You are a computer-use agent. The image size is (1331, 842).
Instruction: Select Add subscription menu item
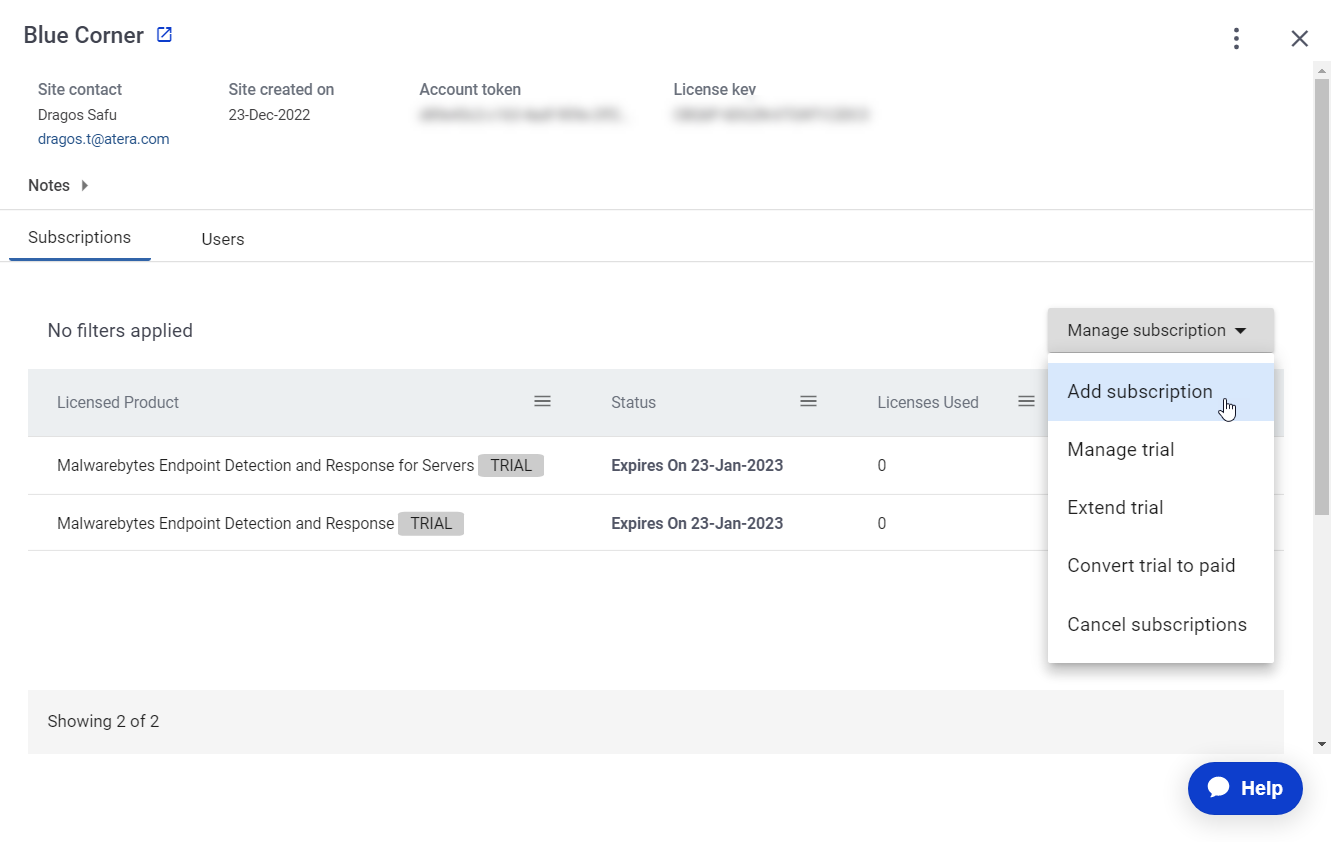coord(1161,391)
